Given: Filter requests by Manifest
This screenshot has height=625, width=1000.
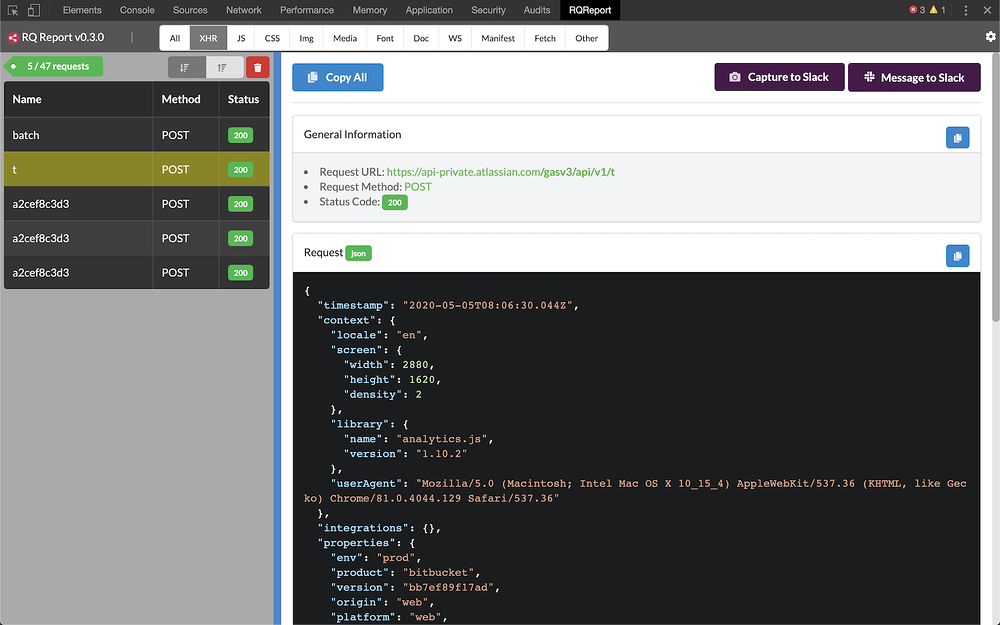Looking at the screenshot, I should [x=498, y=38].
